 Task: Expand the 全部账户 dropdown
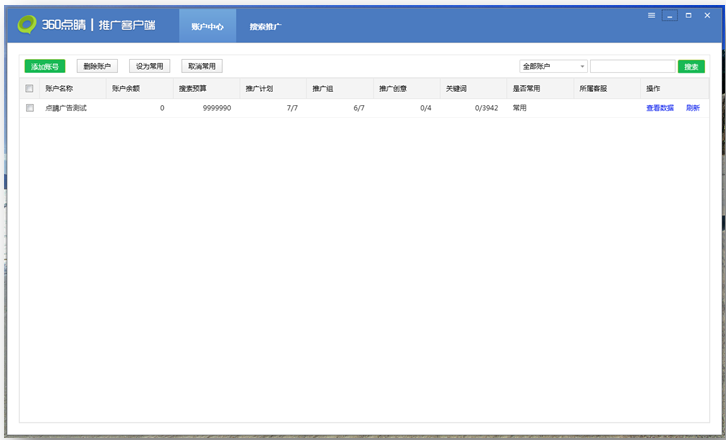[553, 67]
